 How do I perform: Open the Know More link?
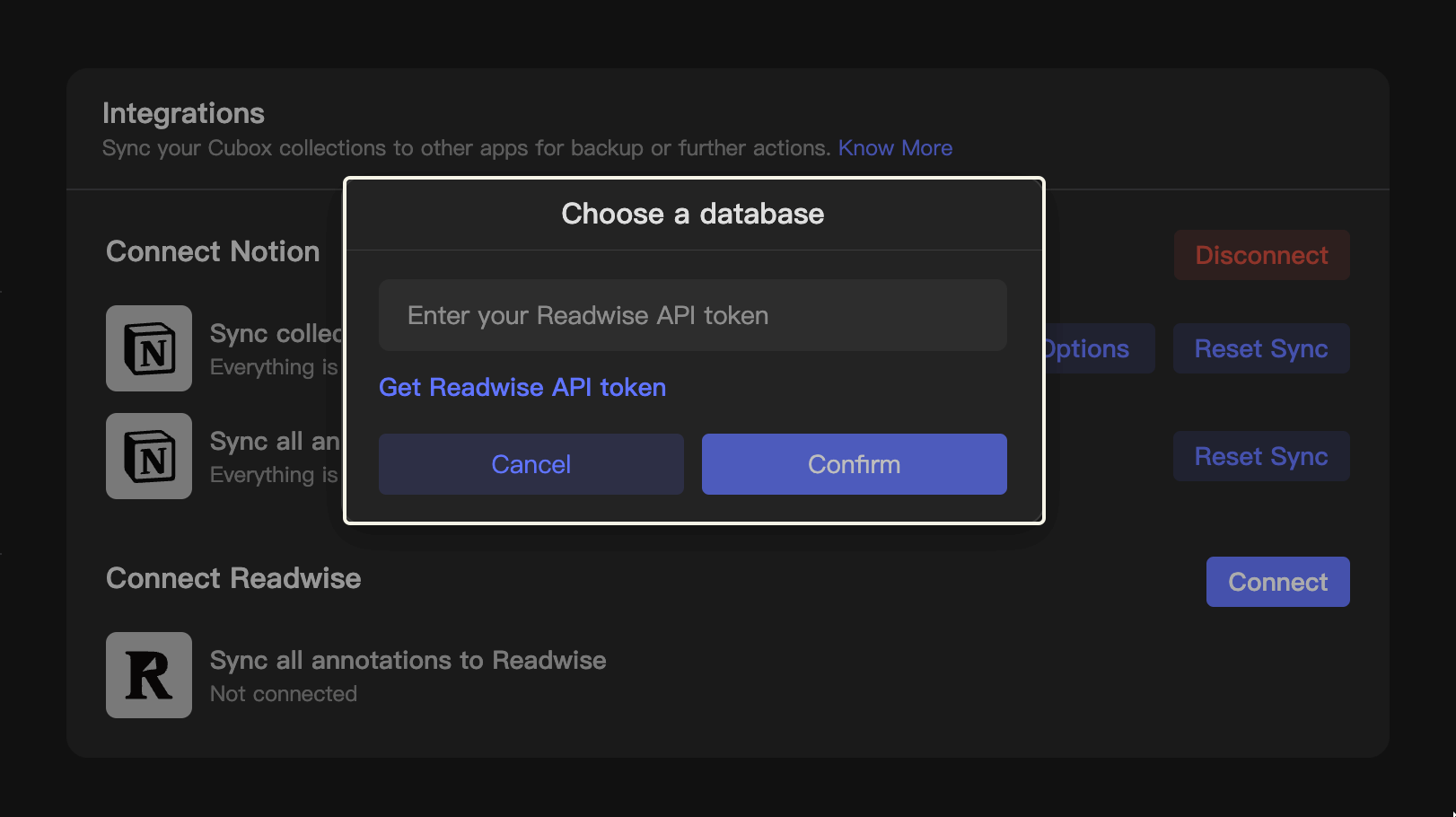pyautogui.click(x=895, y=148)
